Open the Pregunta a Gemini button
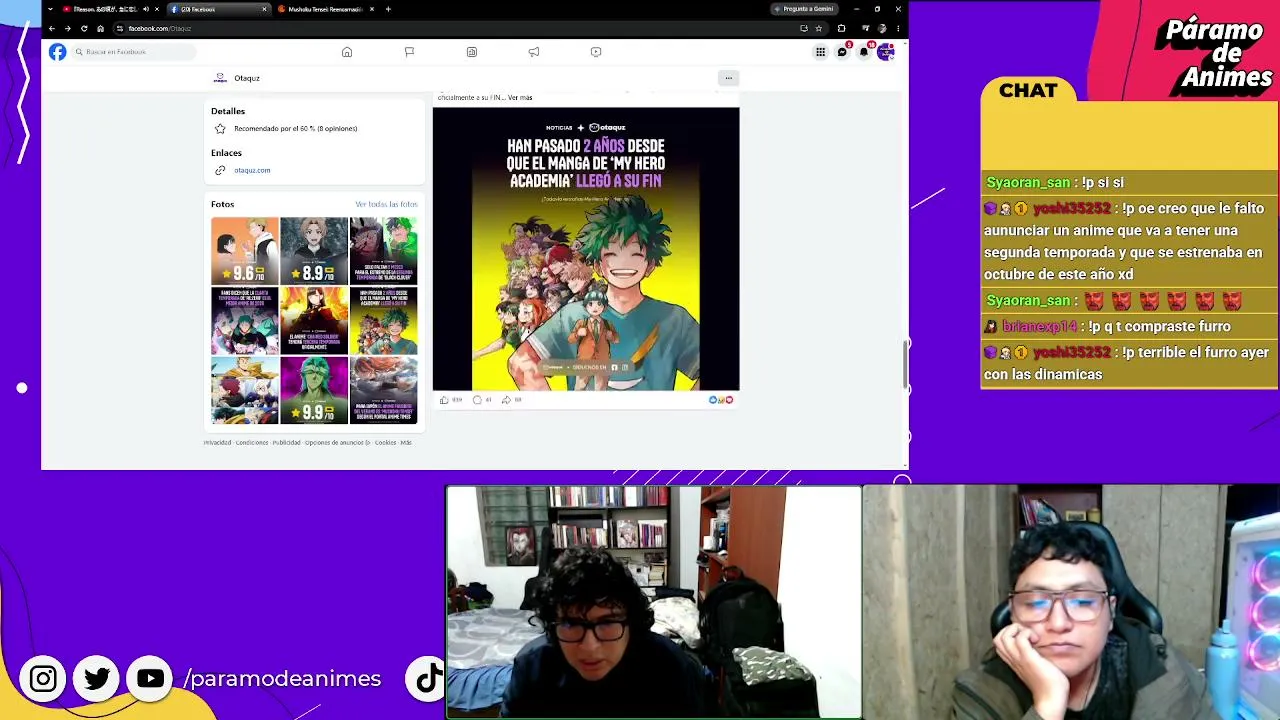Viewport: 1280px width, 720px height. click(x=803, y=9)
